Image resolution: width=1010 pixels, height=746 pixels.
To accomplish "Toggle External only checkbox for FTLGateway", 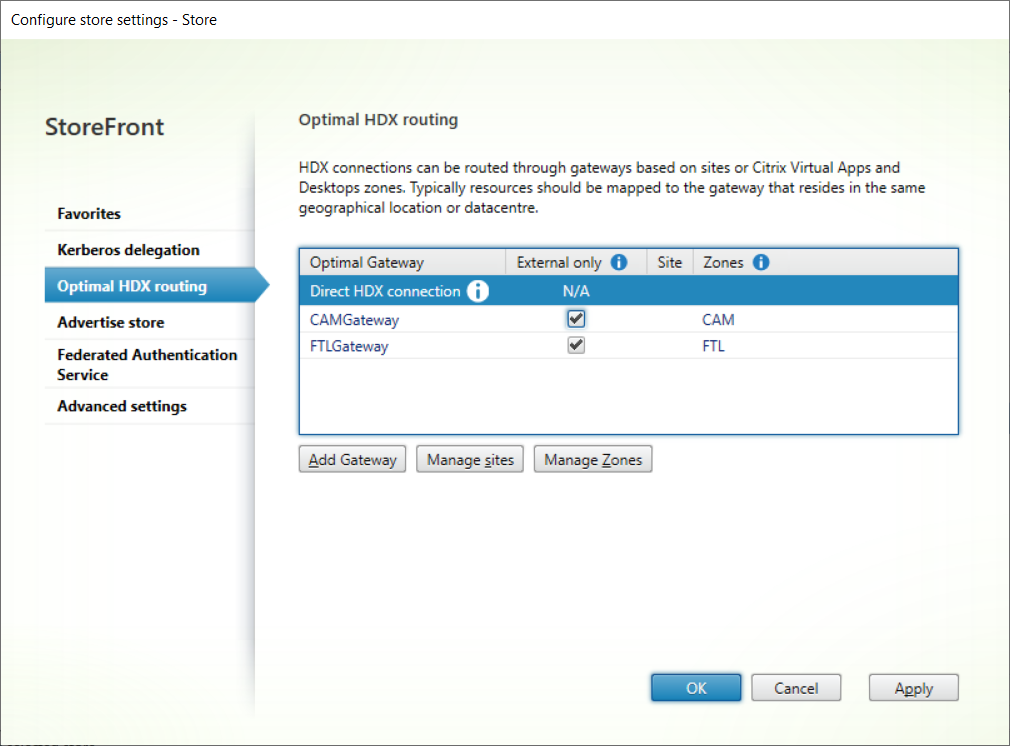I will tap(576, 346).
